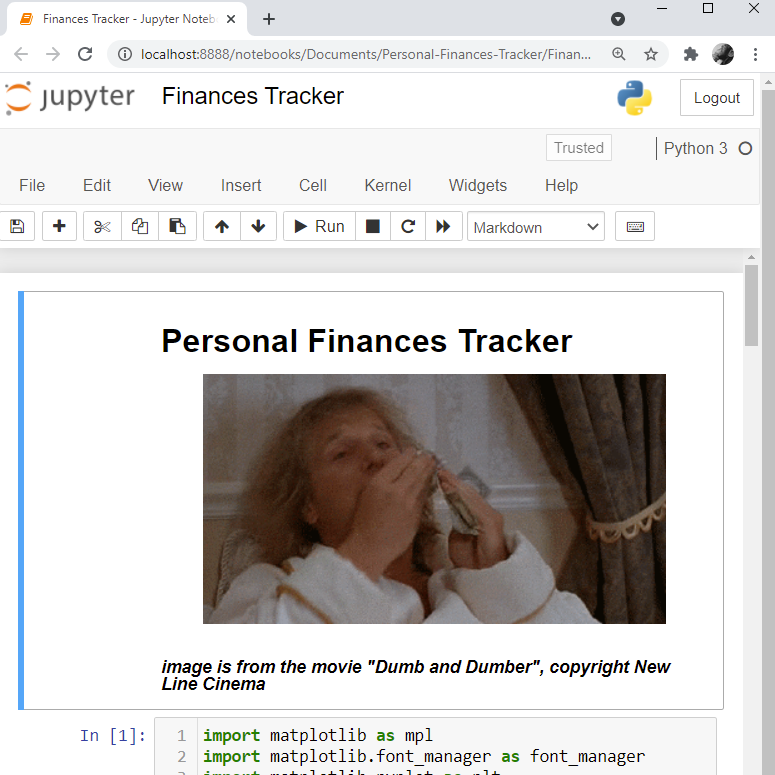Close the Finances Tracker browser tab
The height and width of the screenshot is (775, 775).
click(231, 19)
